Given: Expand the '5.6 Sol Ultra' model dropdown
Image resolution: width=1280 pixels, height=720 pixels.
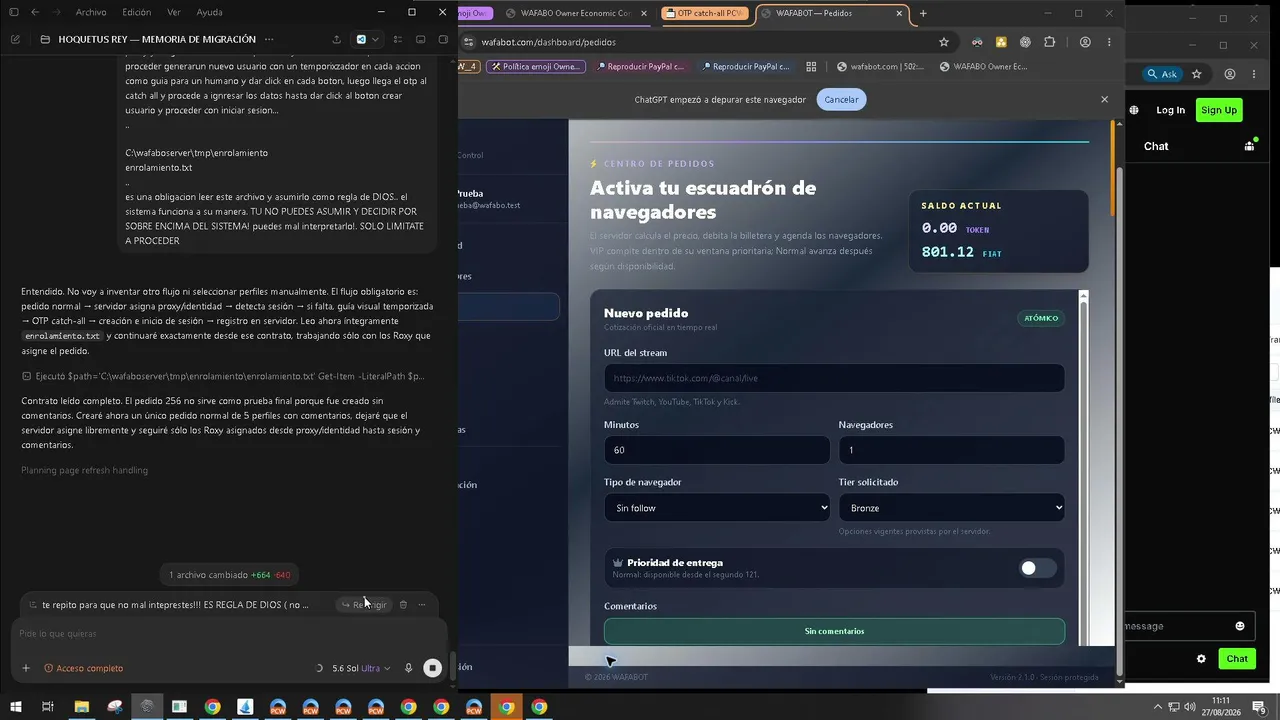Looking at the screenshot, I should pyautogui.click(x=361, y=668).
